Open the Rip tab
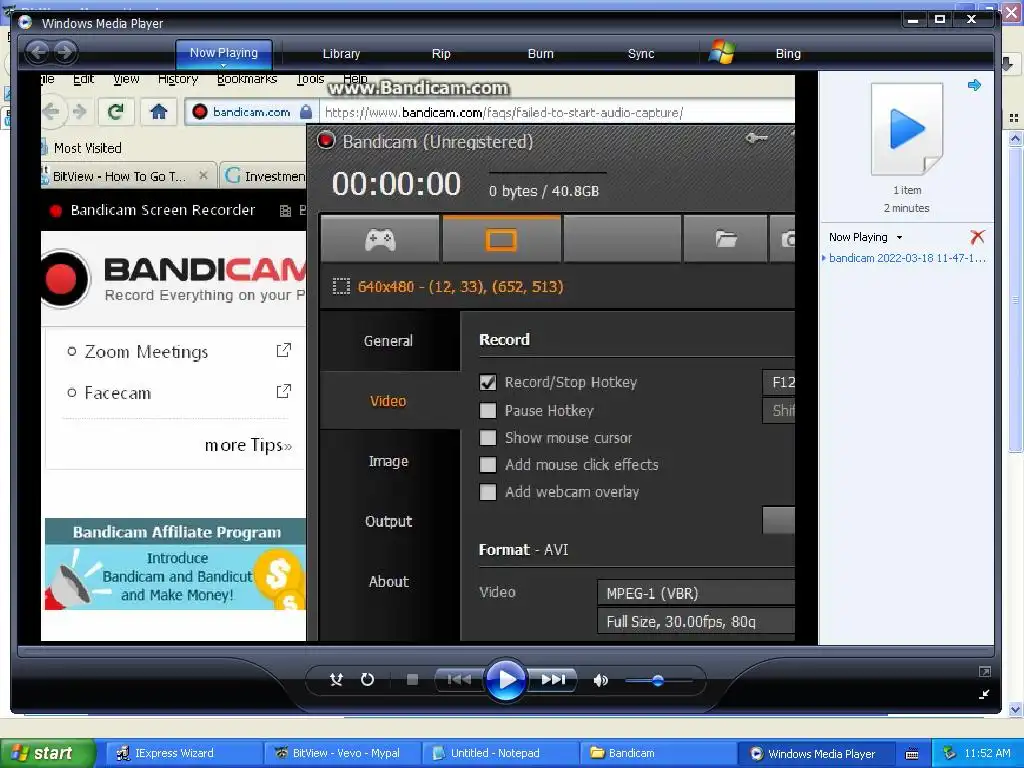The width and height of the screenshot is (1024, 768). coord(441,54)
